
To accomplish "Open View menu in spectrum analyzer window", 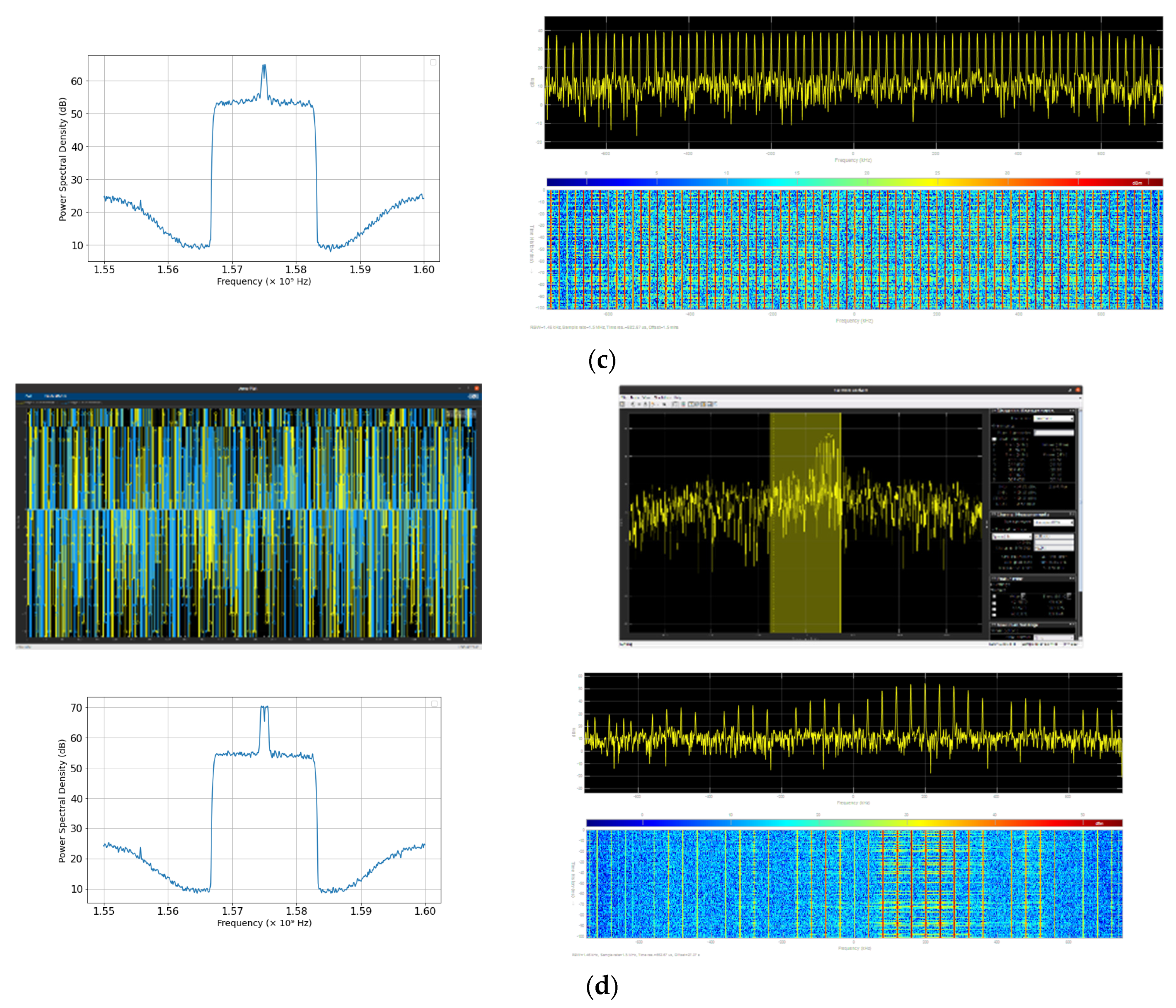I will point(646,398).
